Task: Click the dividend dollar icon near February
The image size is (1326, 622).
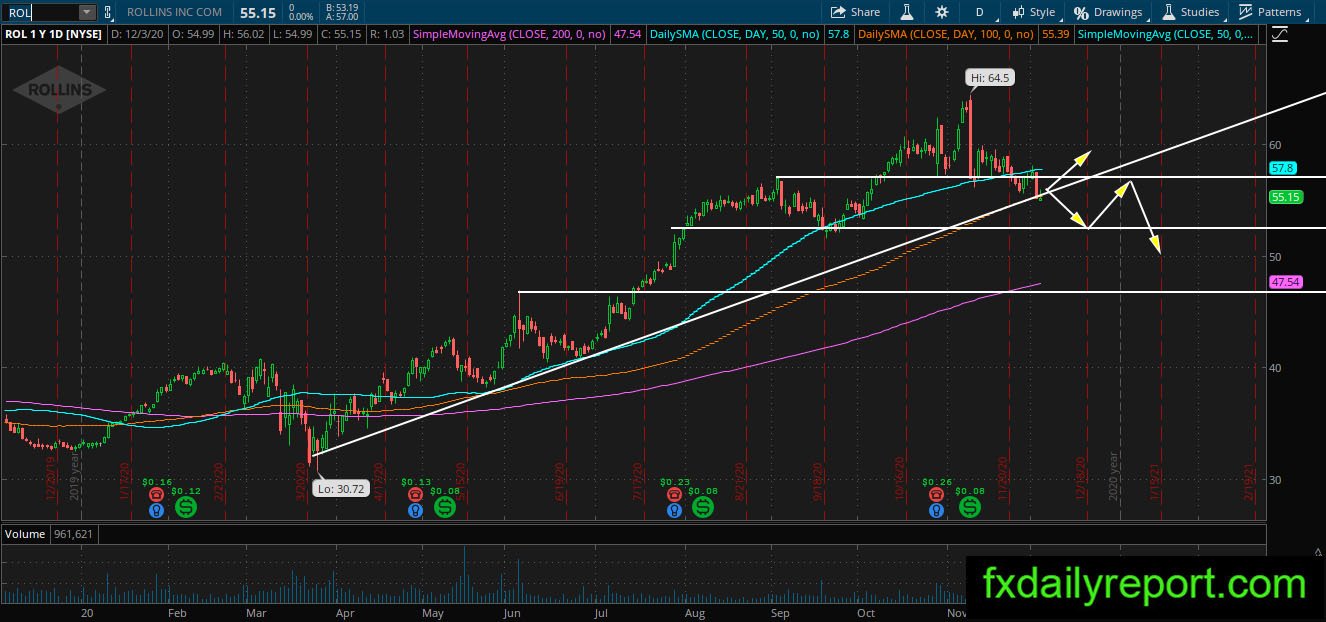Action: pos(187,508)
